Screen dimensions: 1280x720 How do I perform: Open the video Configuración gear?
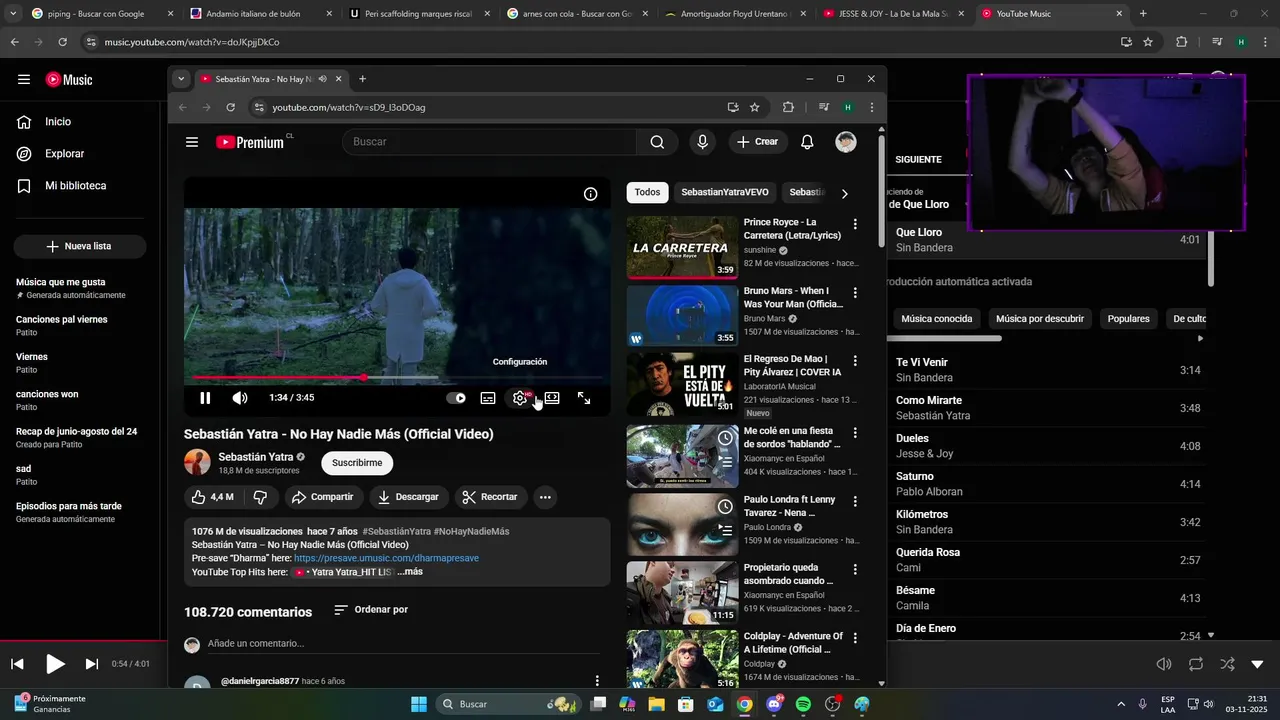tap(520, 398)
